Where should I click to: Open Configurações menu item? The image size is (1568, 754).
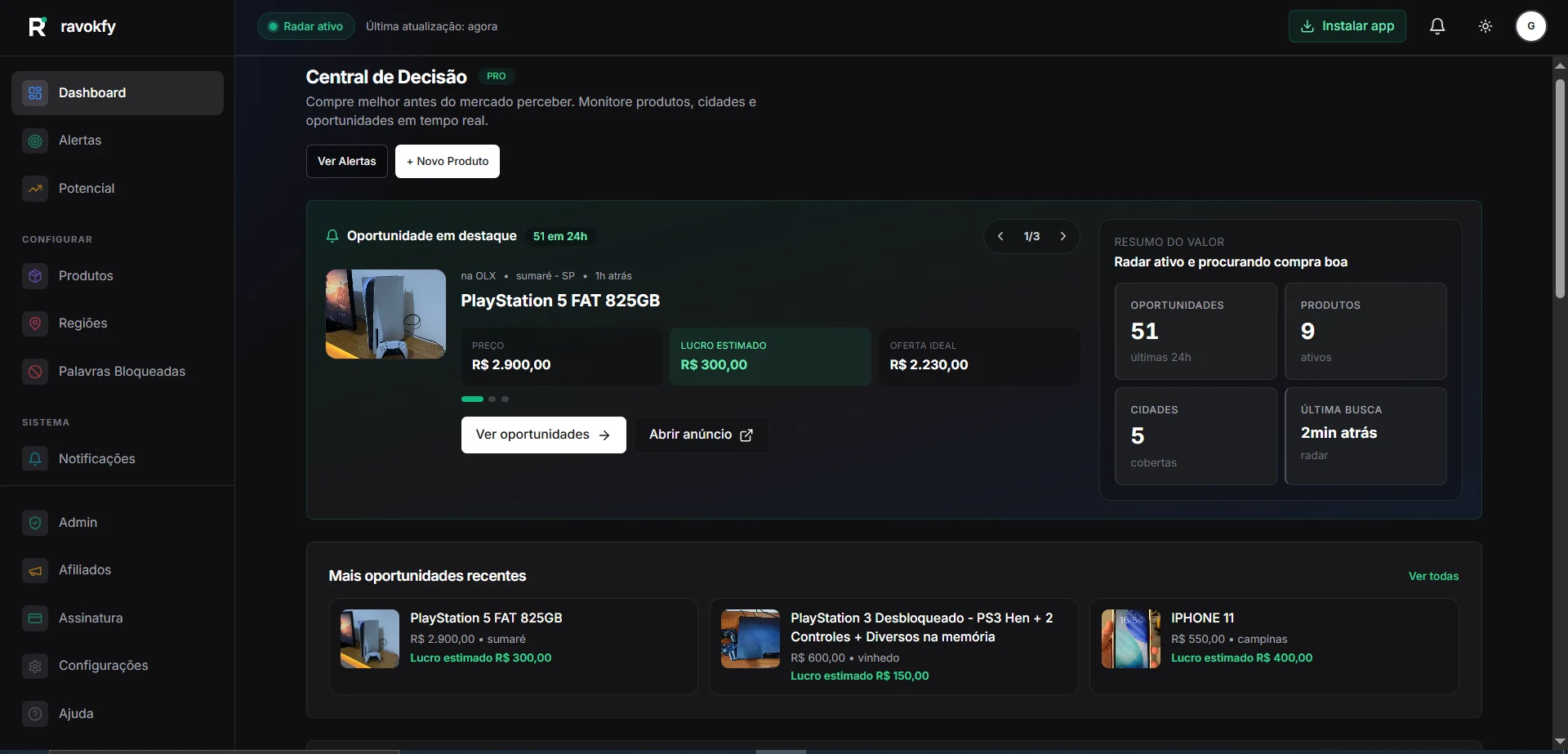[118, 666]
